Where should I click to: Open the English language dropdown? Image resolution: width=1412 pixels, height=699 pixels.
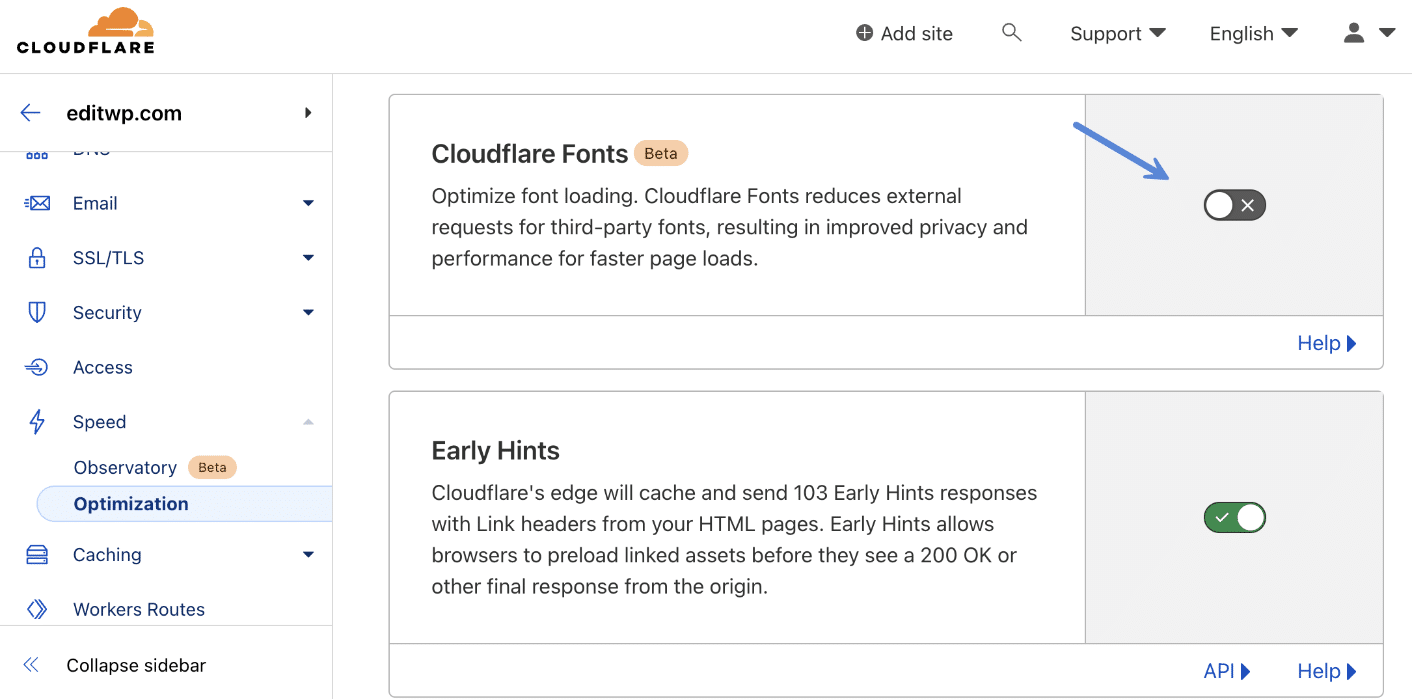coord(1251,33)
